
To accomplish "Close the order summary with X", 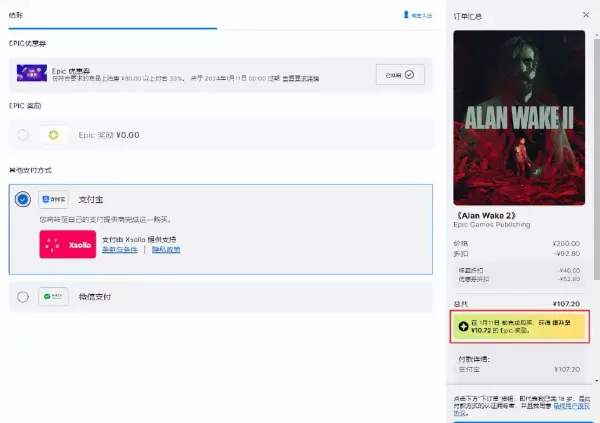I will pos(586,15).
